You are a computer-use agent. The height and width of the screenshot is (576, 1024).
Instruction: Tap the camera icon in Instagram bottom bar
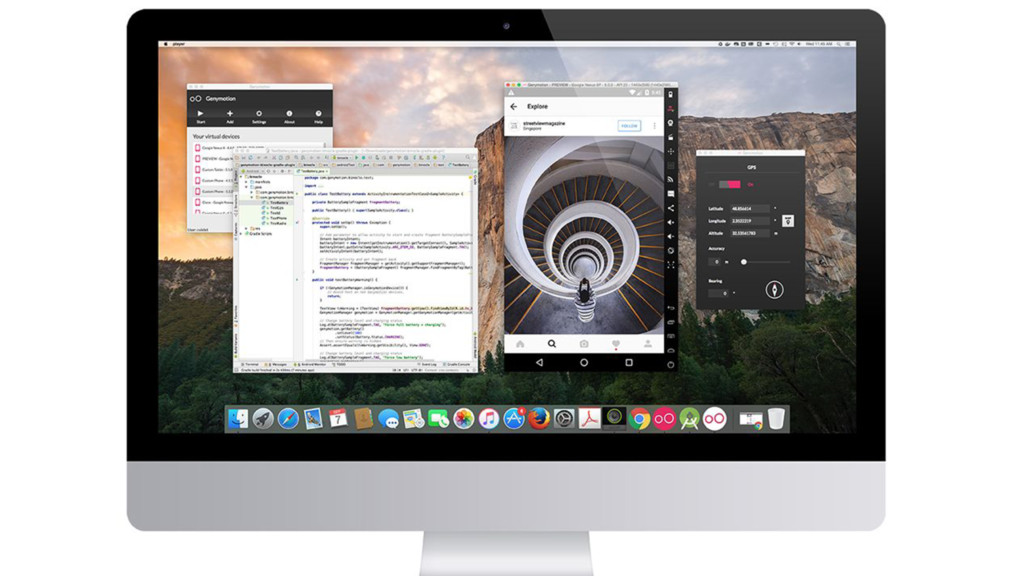coord(584,344)
